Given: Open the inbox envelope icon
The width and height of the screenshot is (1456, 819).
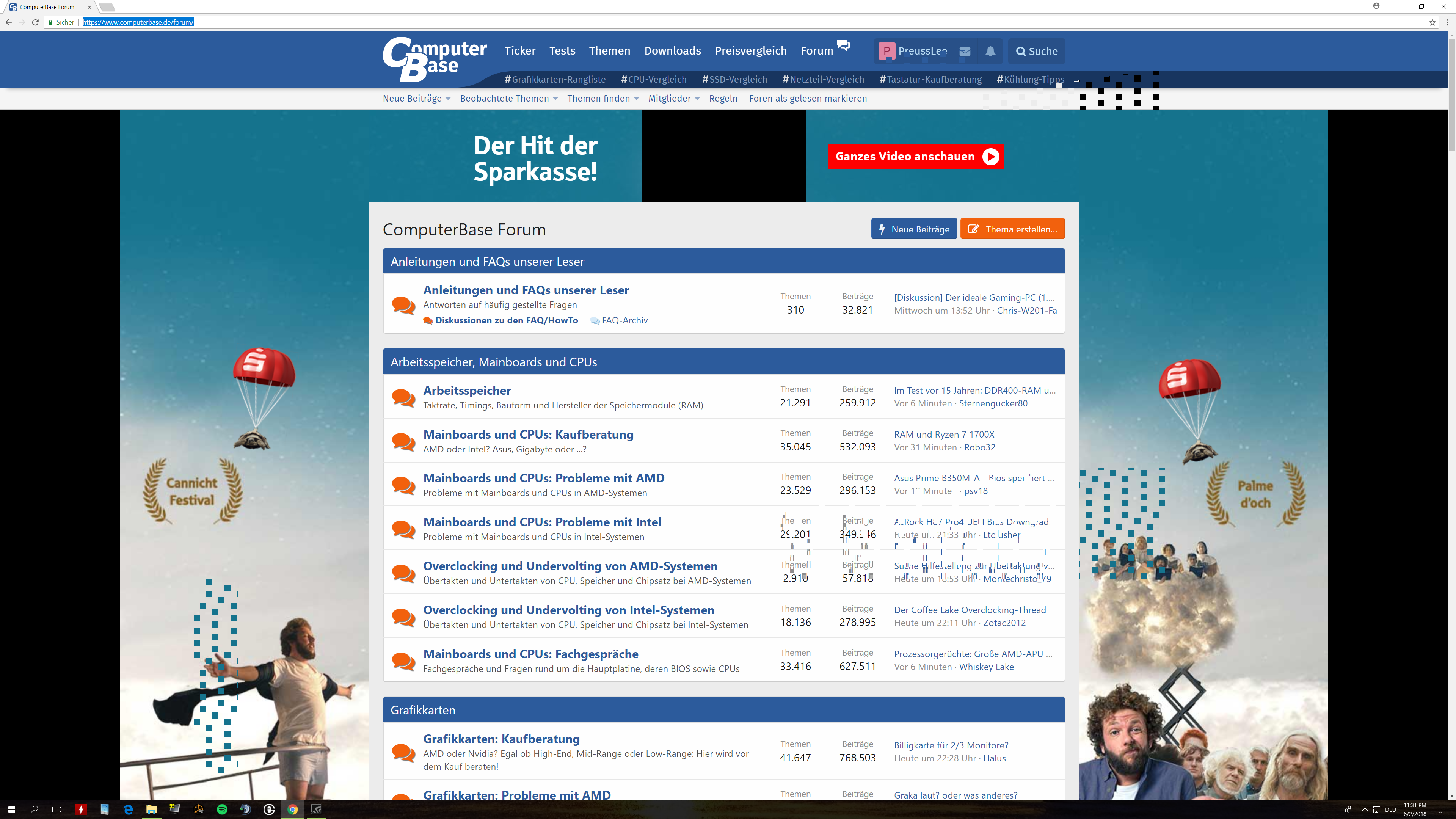Looking at the screenshot, I should (x=965, y=52).
